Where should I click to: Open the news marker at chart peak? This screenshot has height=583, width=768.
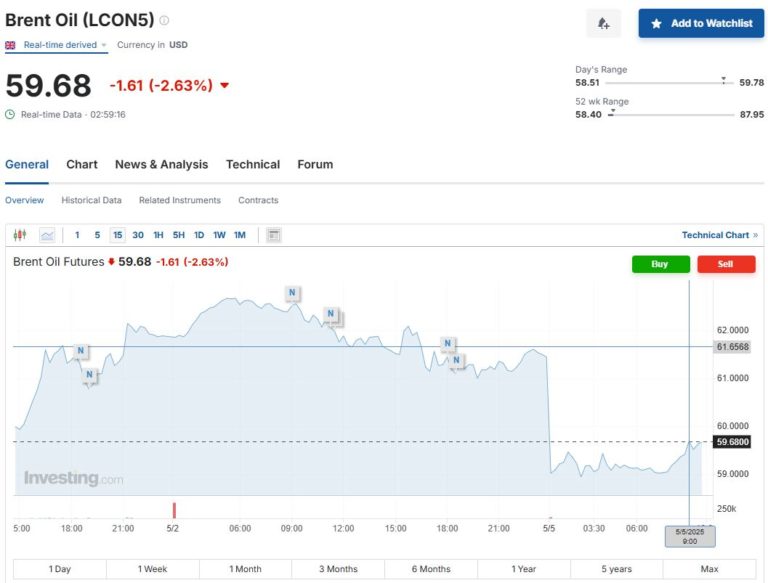(292, 293)
